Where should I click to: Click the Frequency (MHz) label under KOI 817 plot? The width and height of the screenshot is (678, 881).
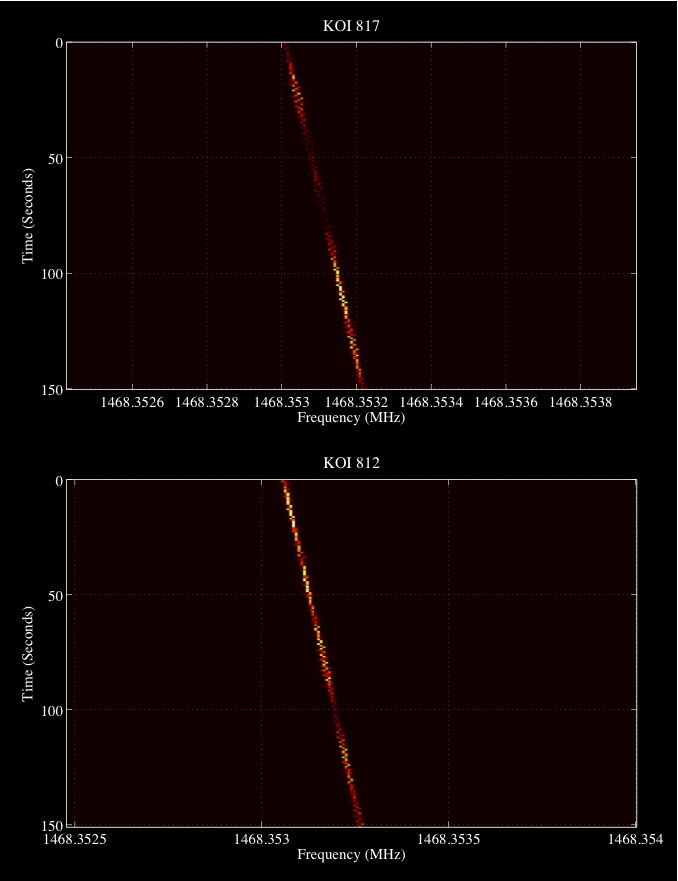click(x=351, y=418)
